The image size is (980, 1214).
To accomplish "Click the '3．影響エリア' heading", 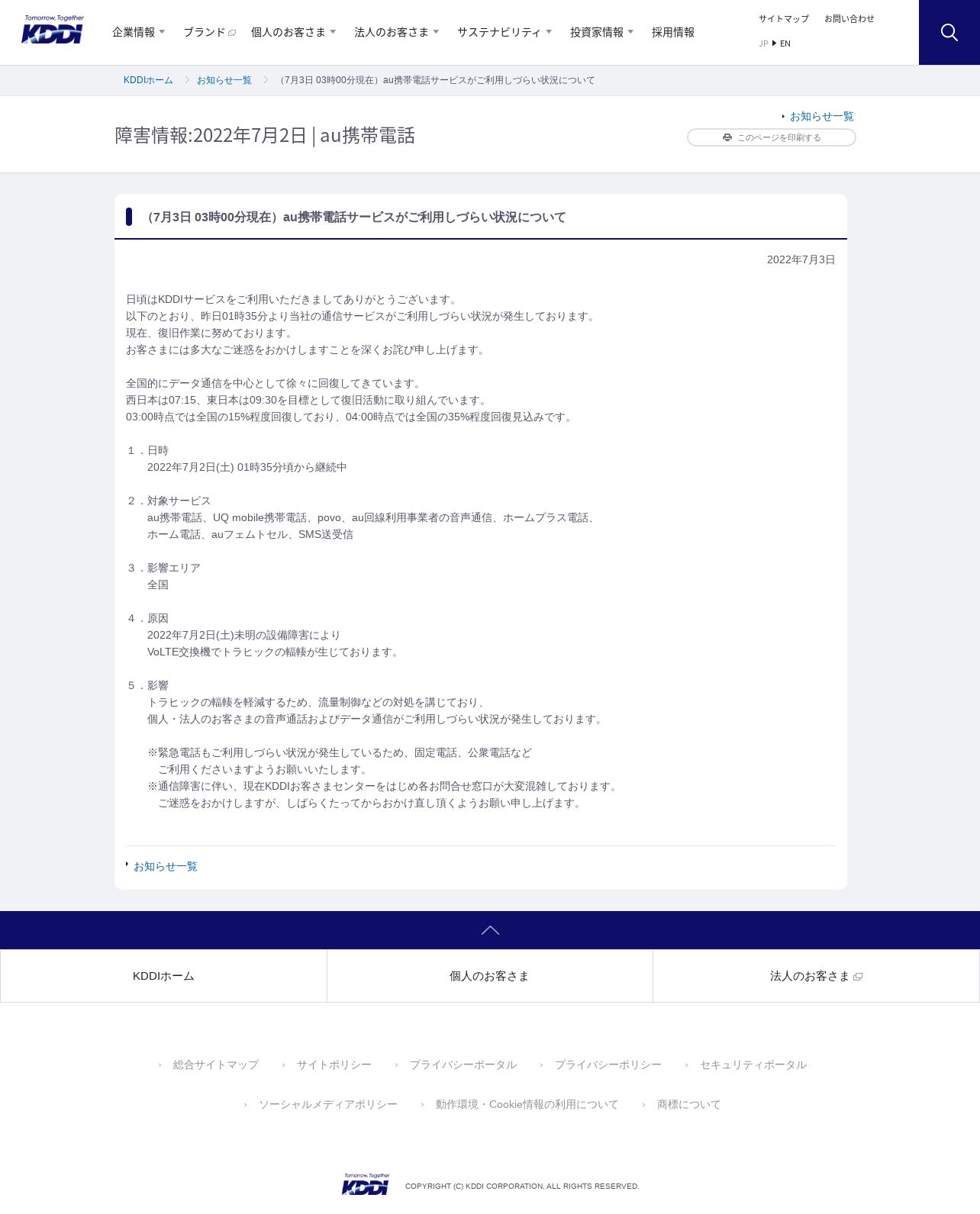I will pos(163,568).
